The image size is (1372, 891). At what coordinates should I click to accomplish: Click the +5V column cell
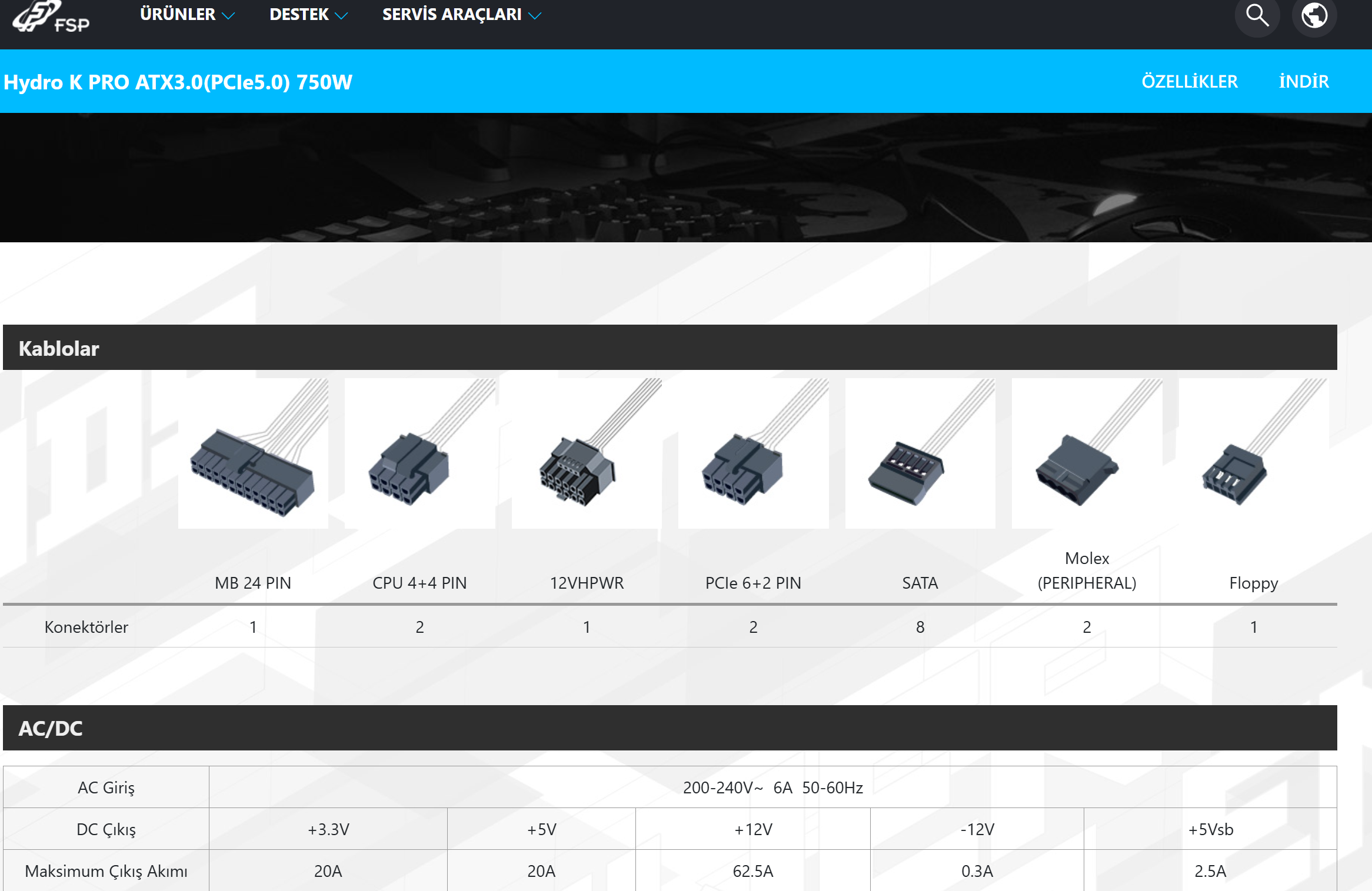point(541,829)
